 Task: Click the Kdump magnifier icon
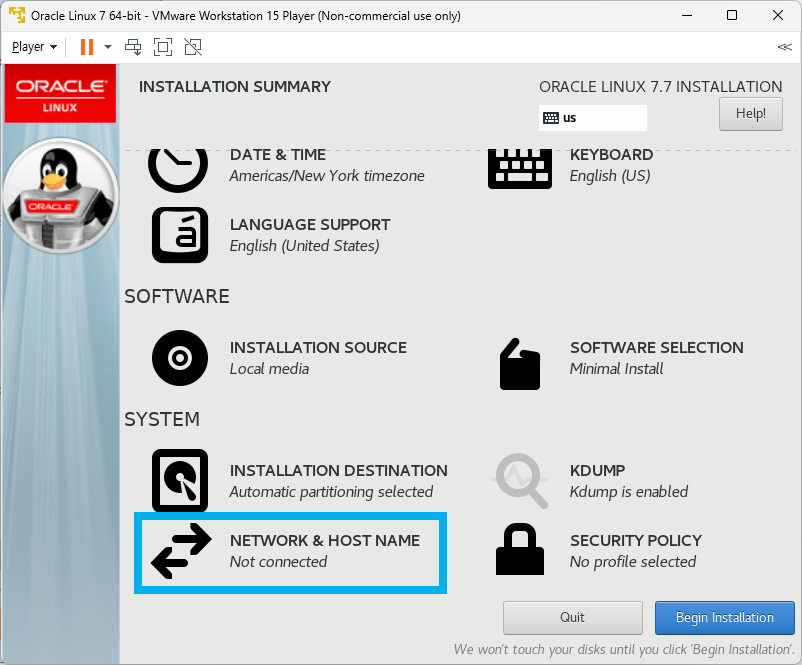[520, 481]
